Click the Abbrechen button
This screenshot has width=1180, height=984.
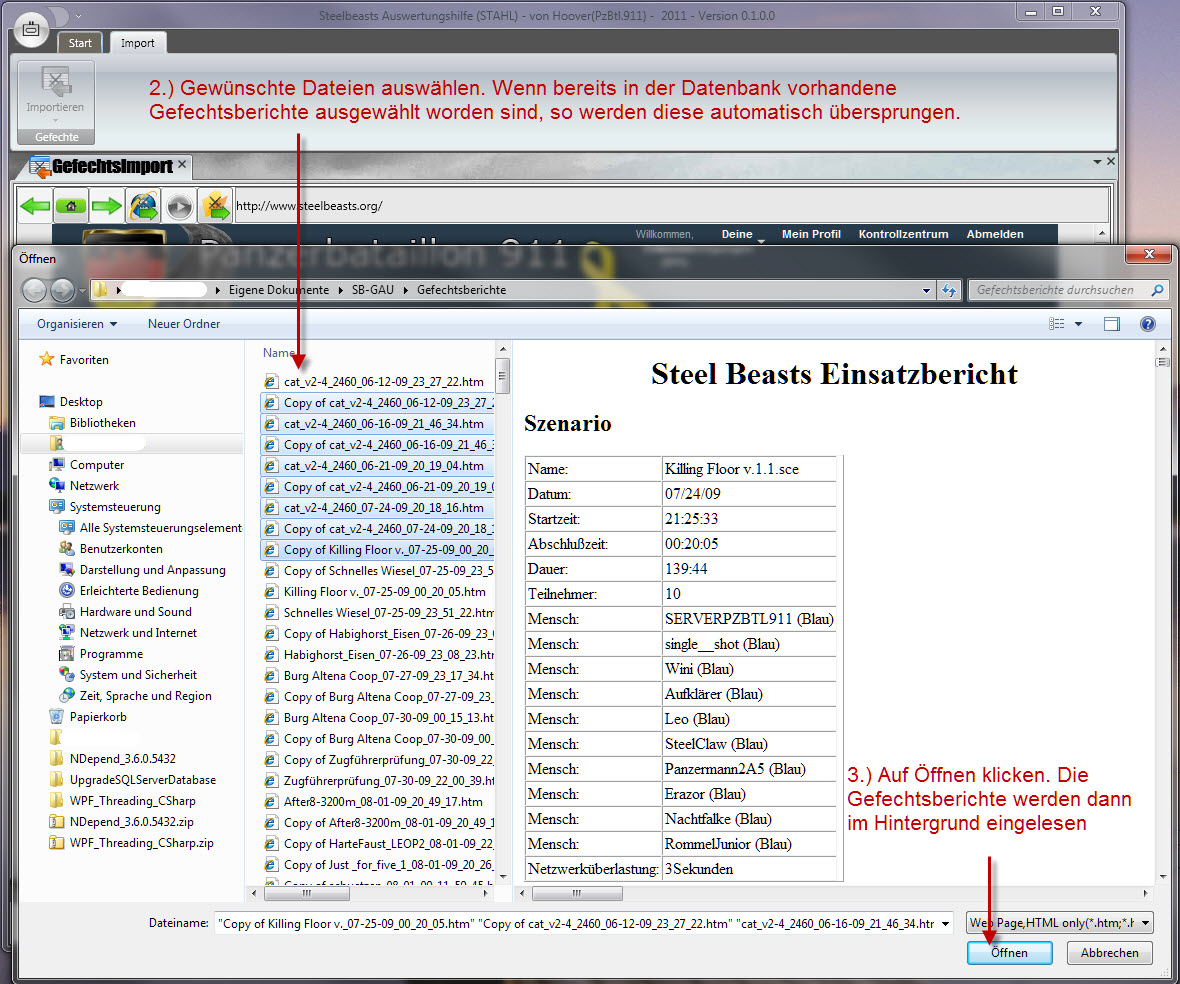click(1108, 953)
